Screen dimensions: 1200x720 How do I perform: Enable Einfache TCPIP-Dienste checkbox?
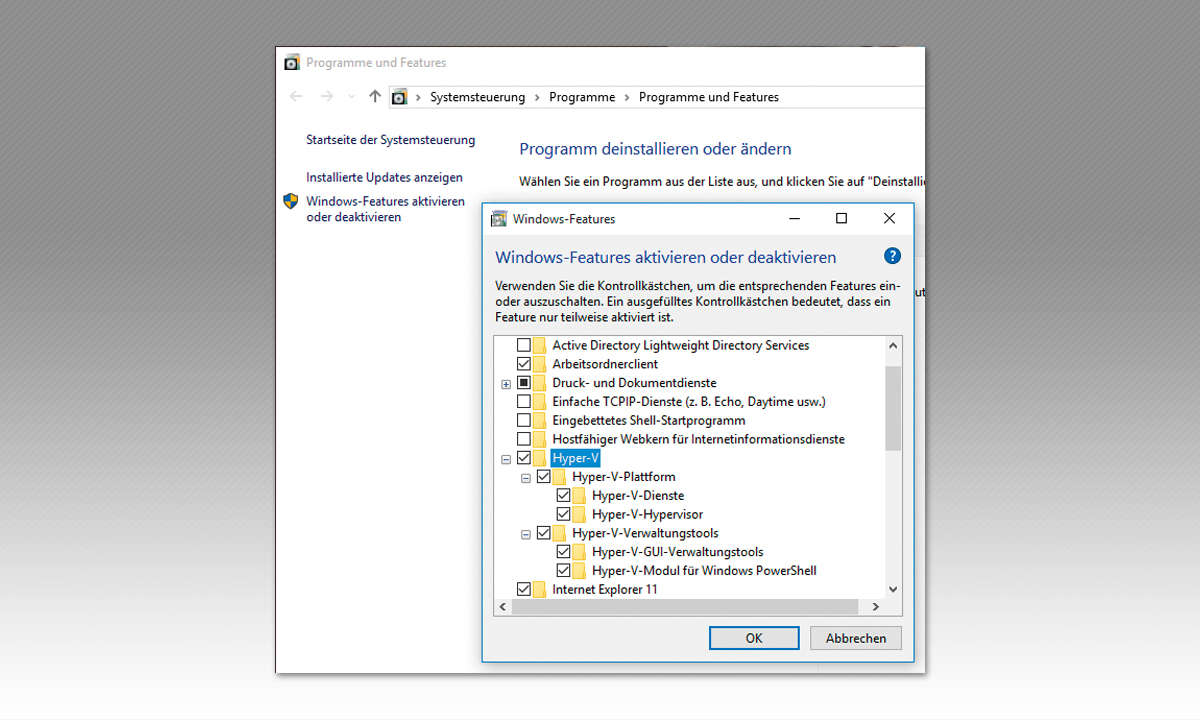pyautogui.click(x=524, y=402)
